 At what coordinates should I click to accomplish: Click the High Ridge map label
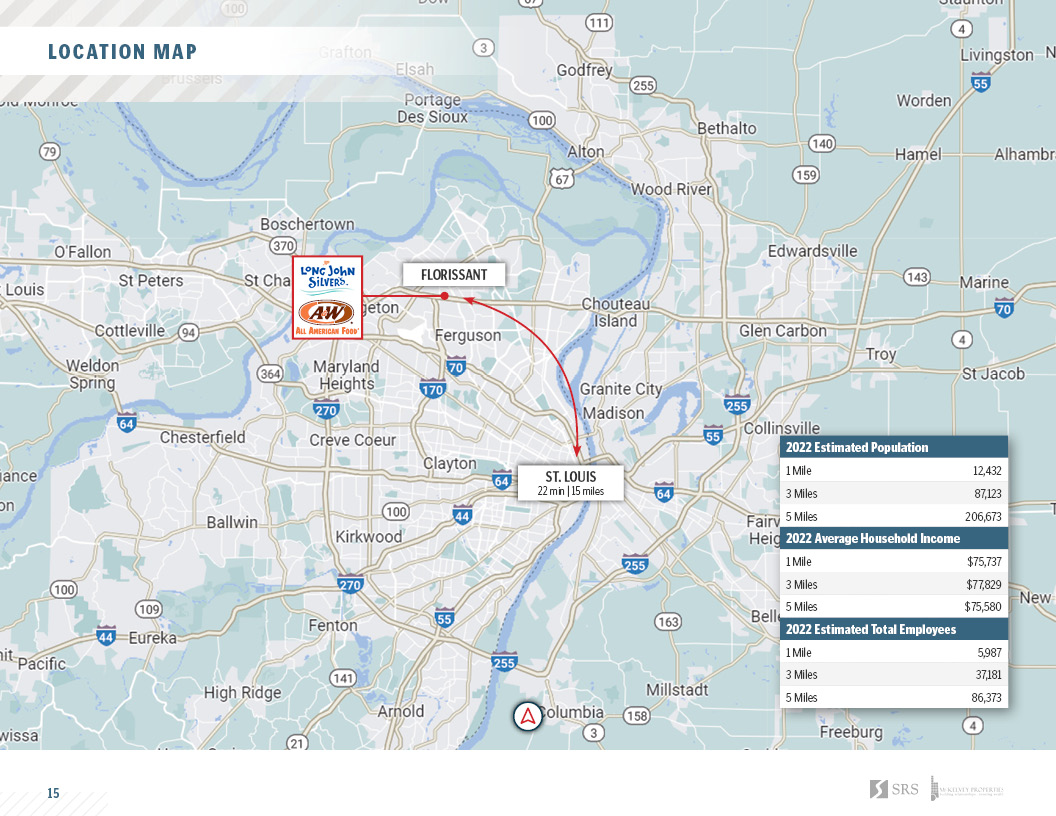242,693
